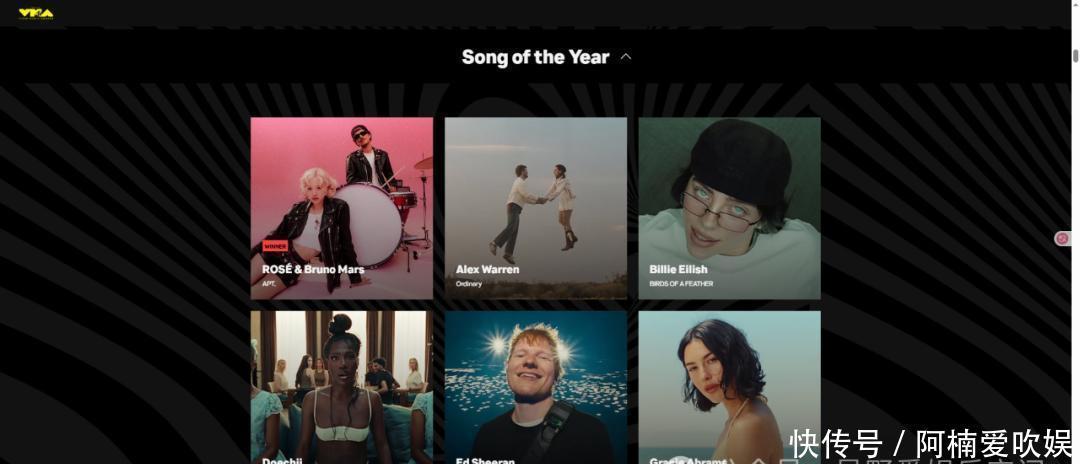1080x464 pixels.
Task: Select the BIRDS OF A FEATHER title
Action: pos(681,284)
